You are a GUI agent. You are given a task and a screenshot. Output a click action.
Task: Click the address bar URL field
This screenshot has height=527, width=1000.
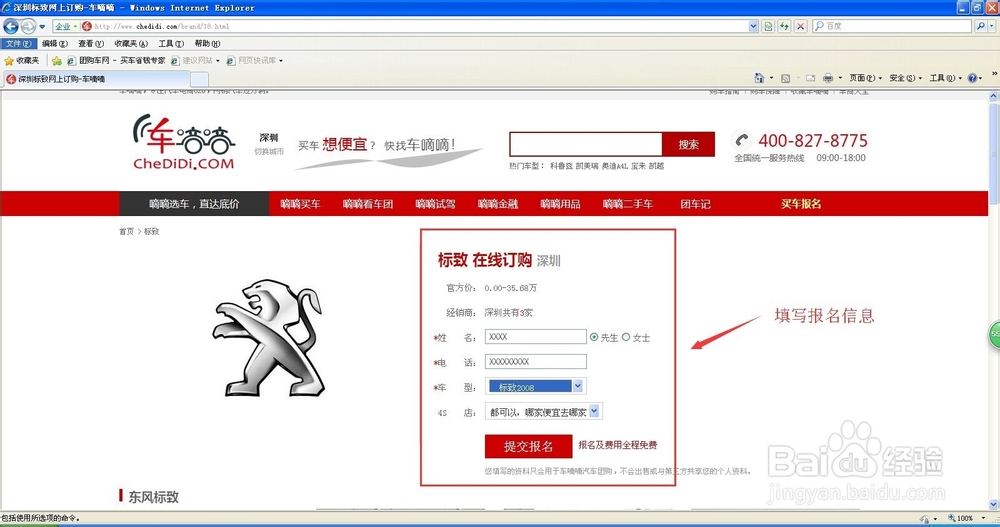415,26
